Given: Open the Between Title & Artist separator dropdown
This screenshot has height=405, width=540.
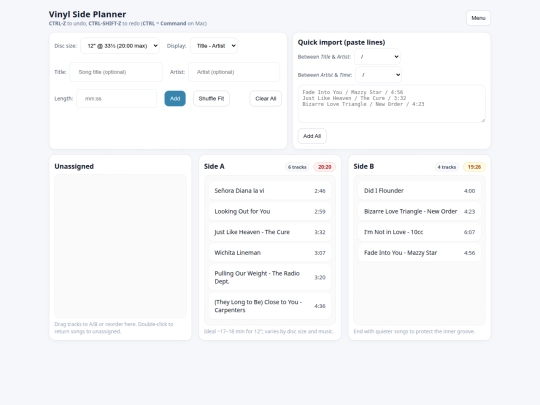Looking at the screenshot, I should (x=377, y=57).
